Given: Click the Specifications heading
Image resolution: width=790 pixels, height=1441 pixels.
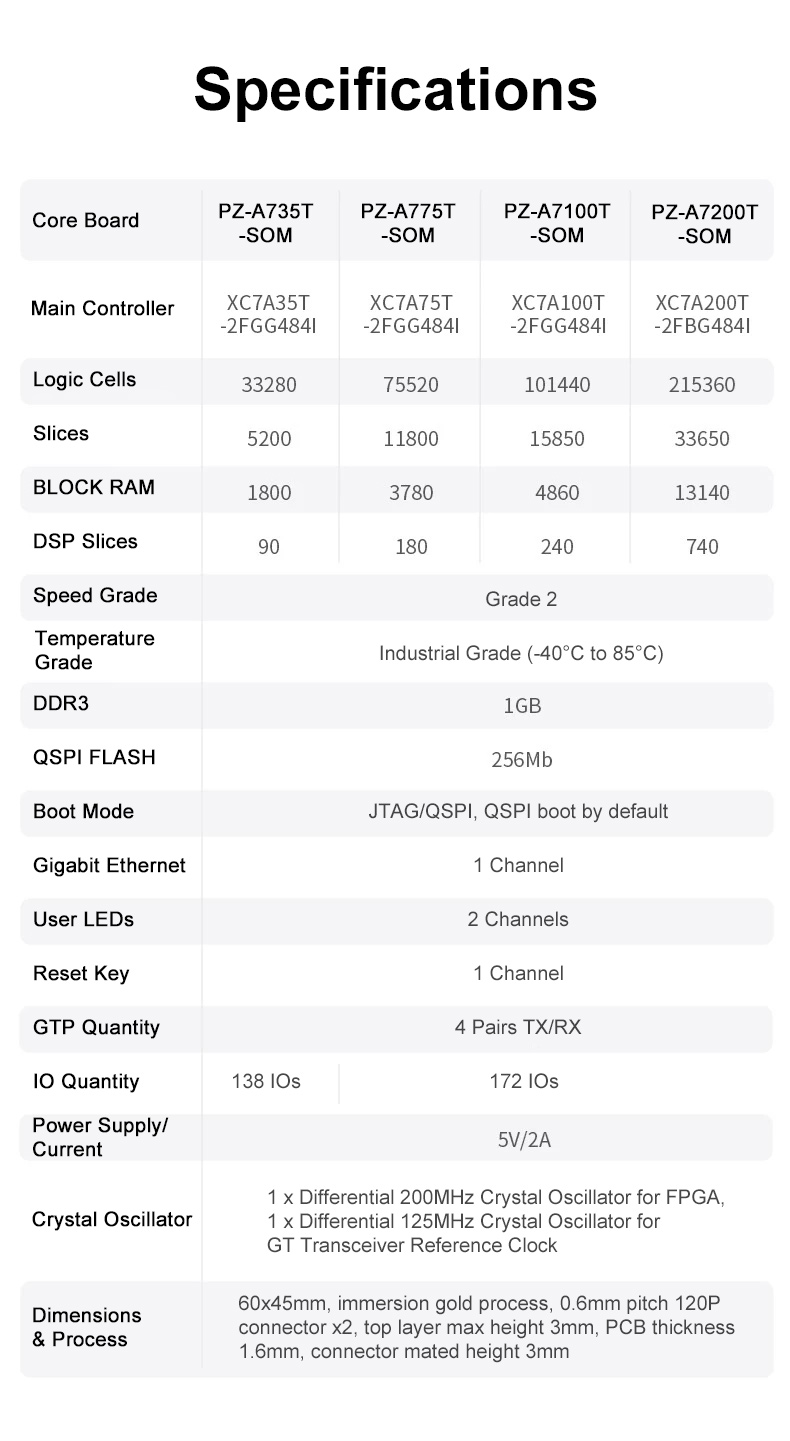Looking at the screenshot, I should (395, 92).
